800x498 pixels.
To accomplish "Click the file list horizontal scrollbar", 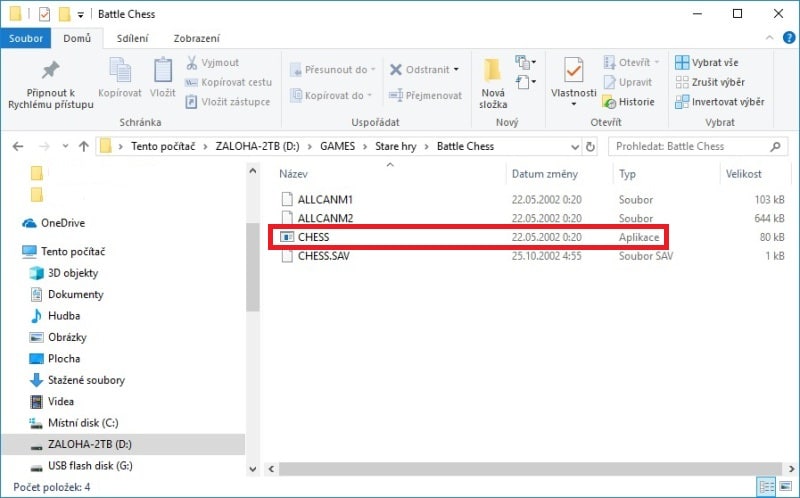I will point(530,468).
